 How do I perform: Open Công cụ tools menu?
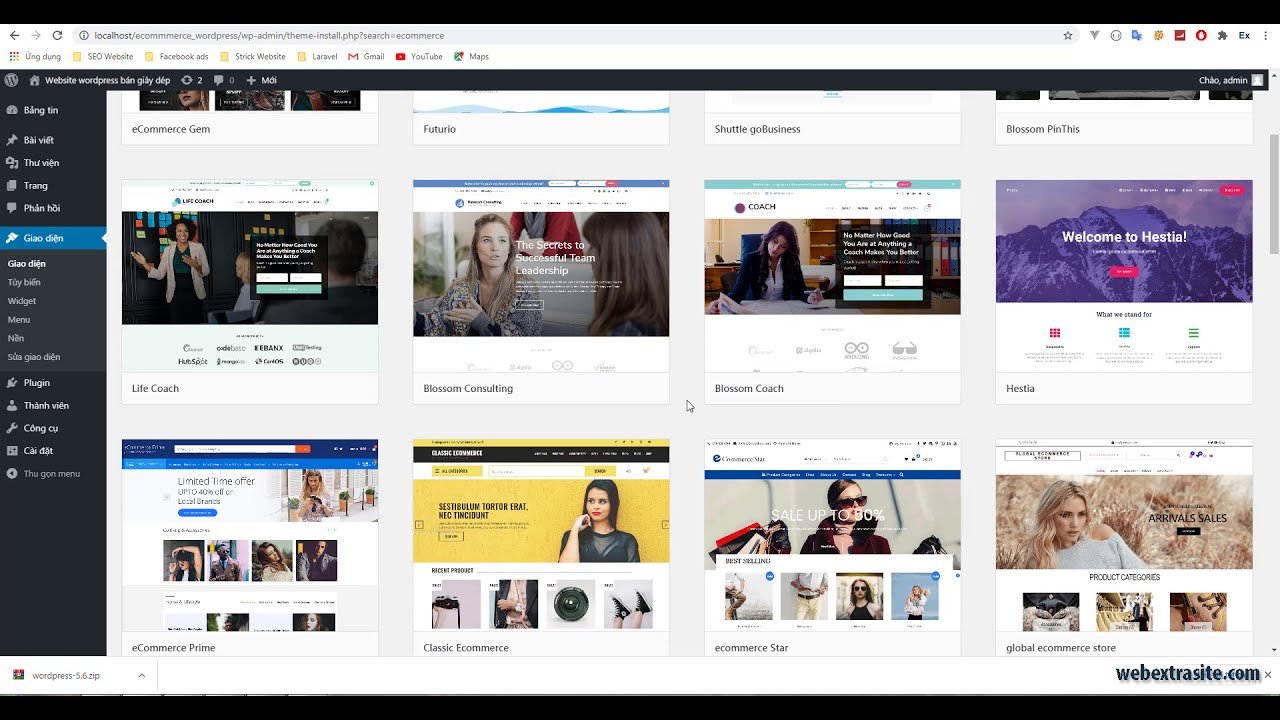click(x=53, y=428)
